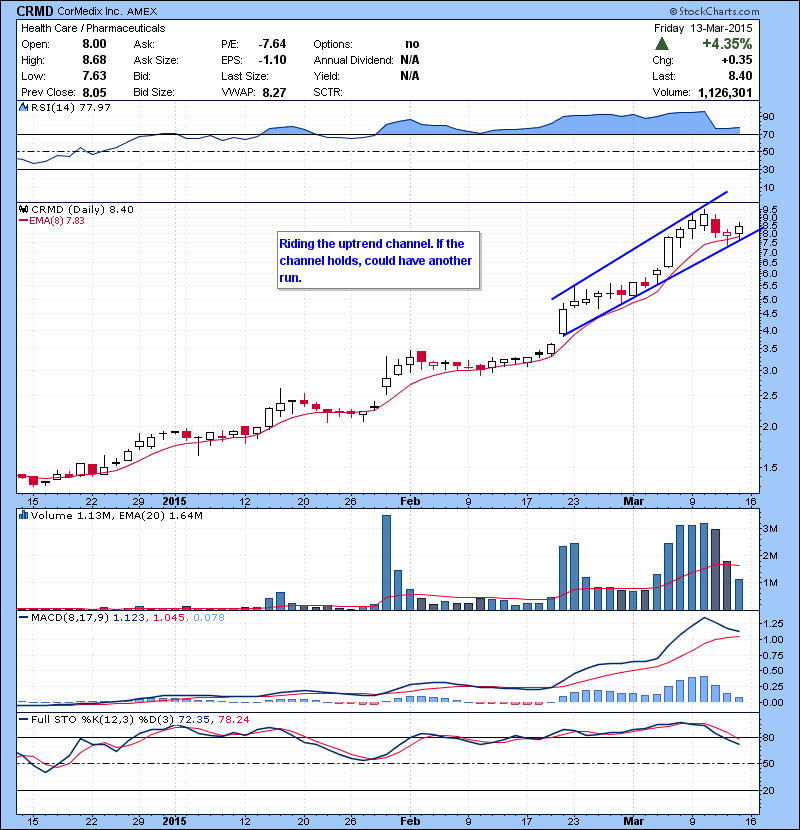Click the Chg value +0.35

tap(736, 60)
